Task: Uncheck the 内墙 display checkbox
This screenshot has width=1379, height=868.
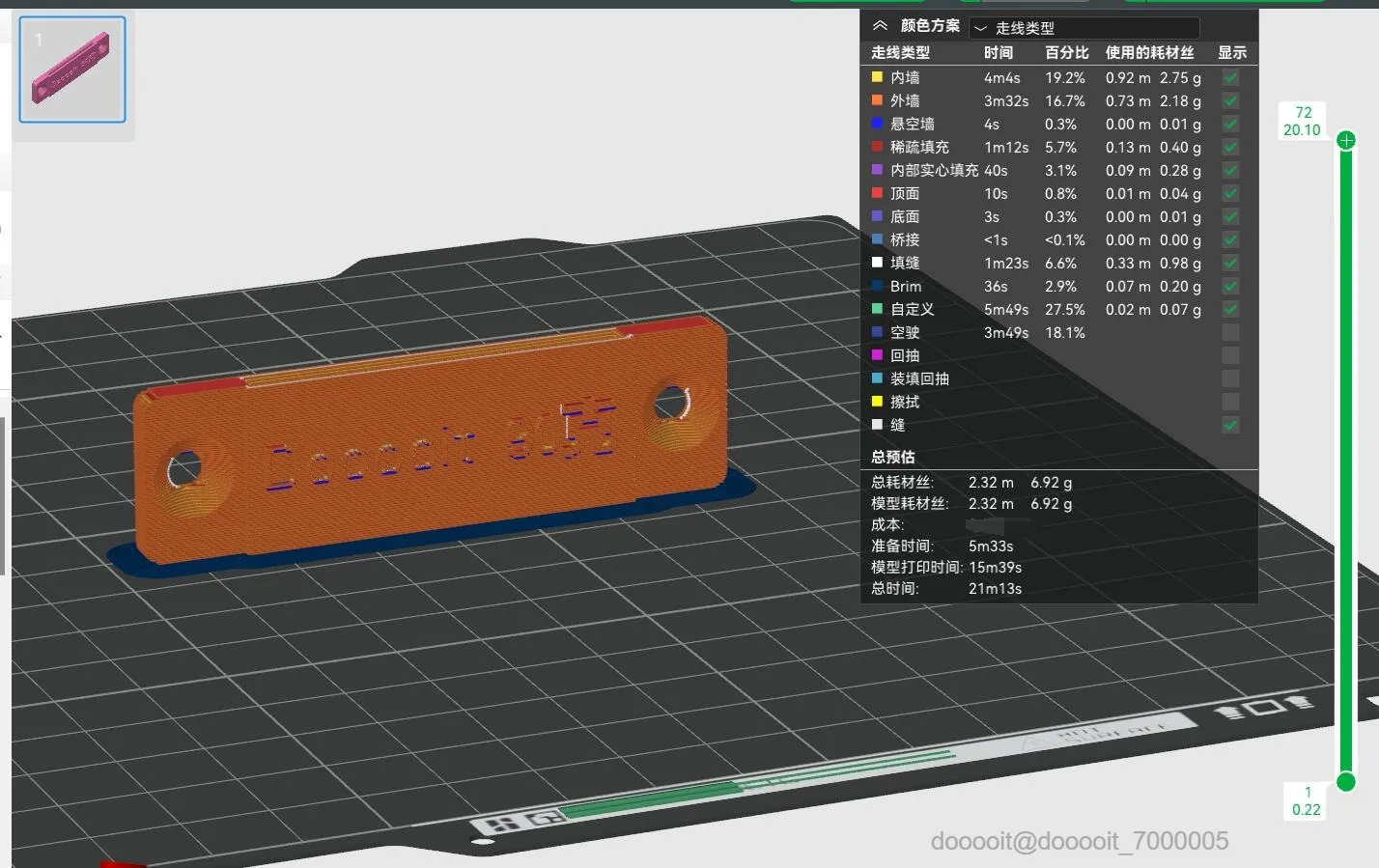Action: 1230,77
